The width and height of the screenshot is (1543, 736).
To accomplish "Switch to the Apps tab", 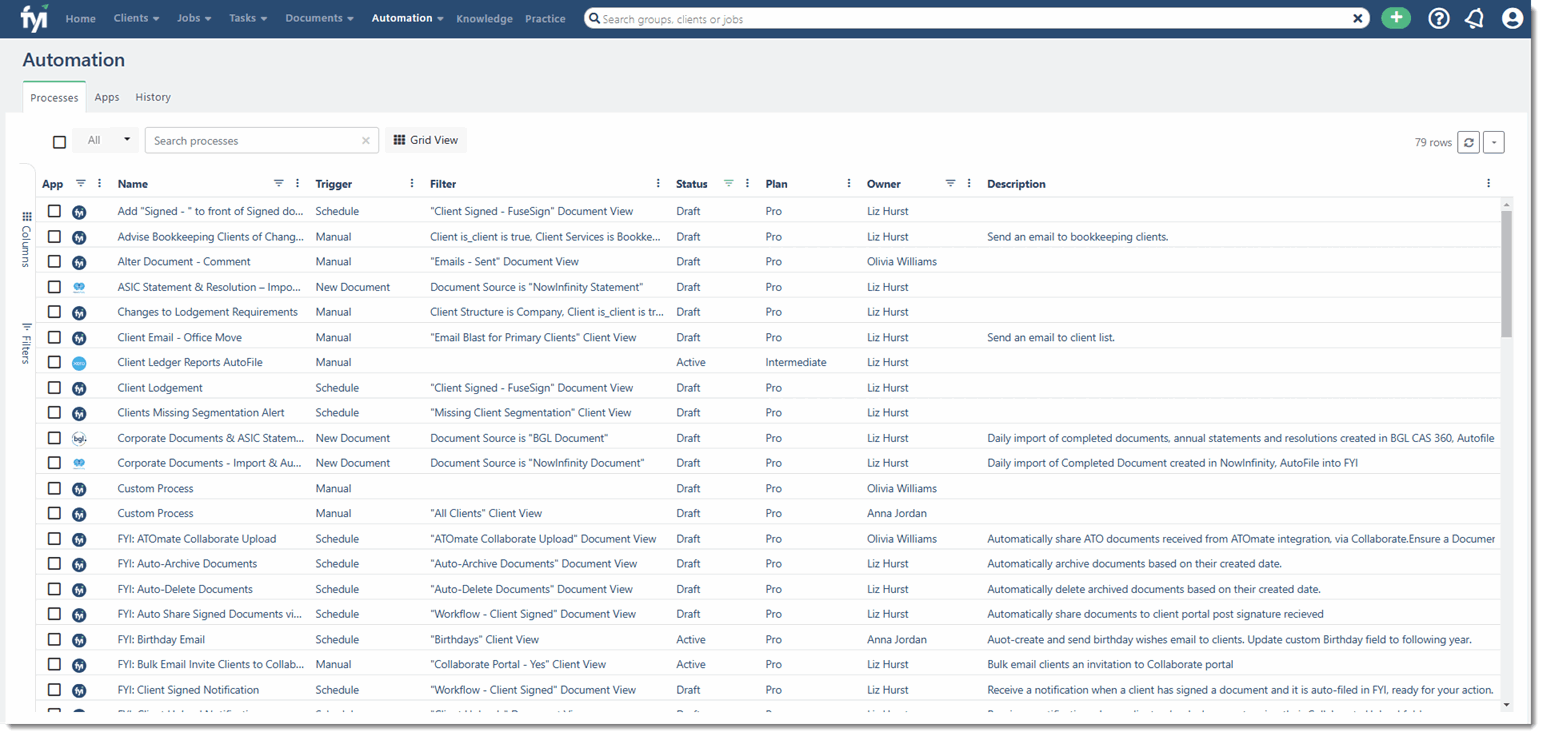I will (x=106, y=97).
